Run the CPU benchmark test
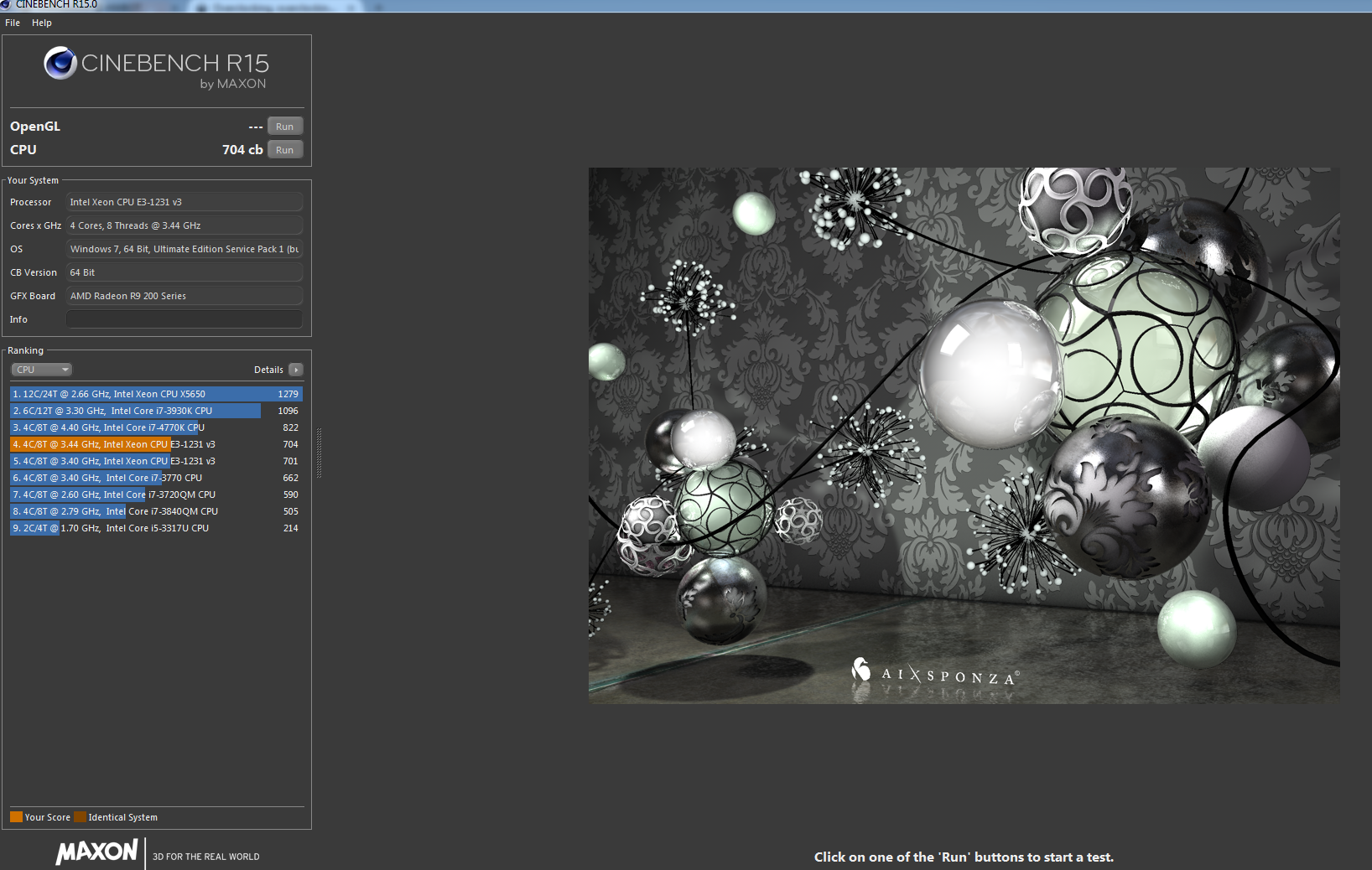Screen dimensions: 1372x870 pos(285,150)
